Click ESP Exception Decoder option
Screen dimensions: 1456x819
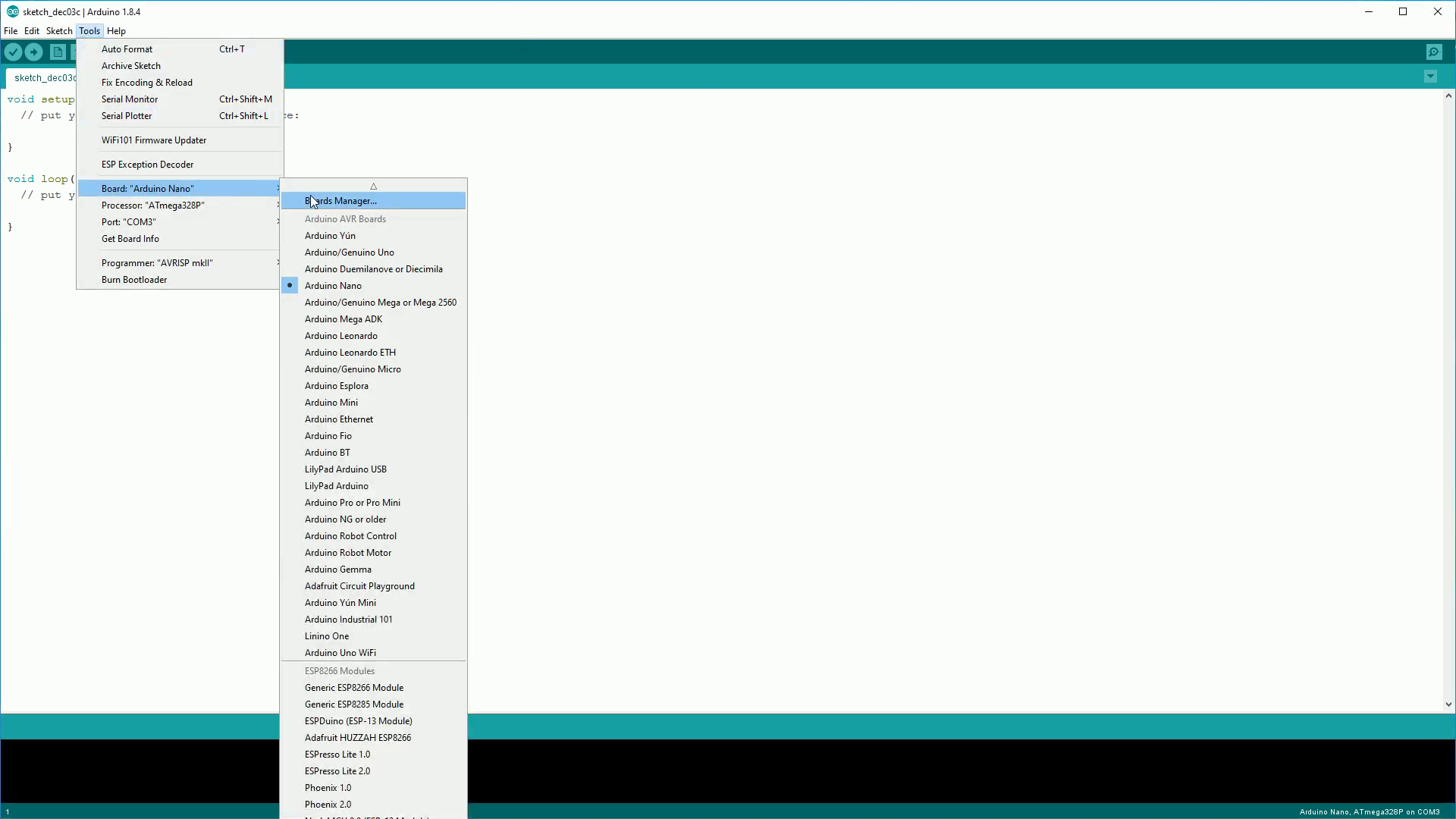[147, 164]
